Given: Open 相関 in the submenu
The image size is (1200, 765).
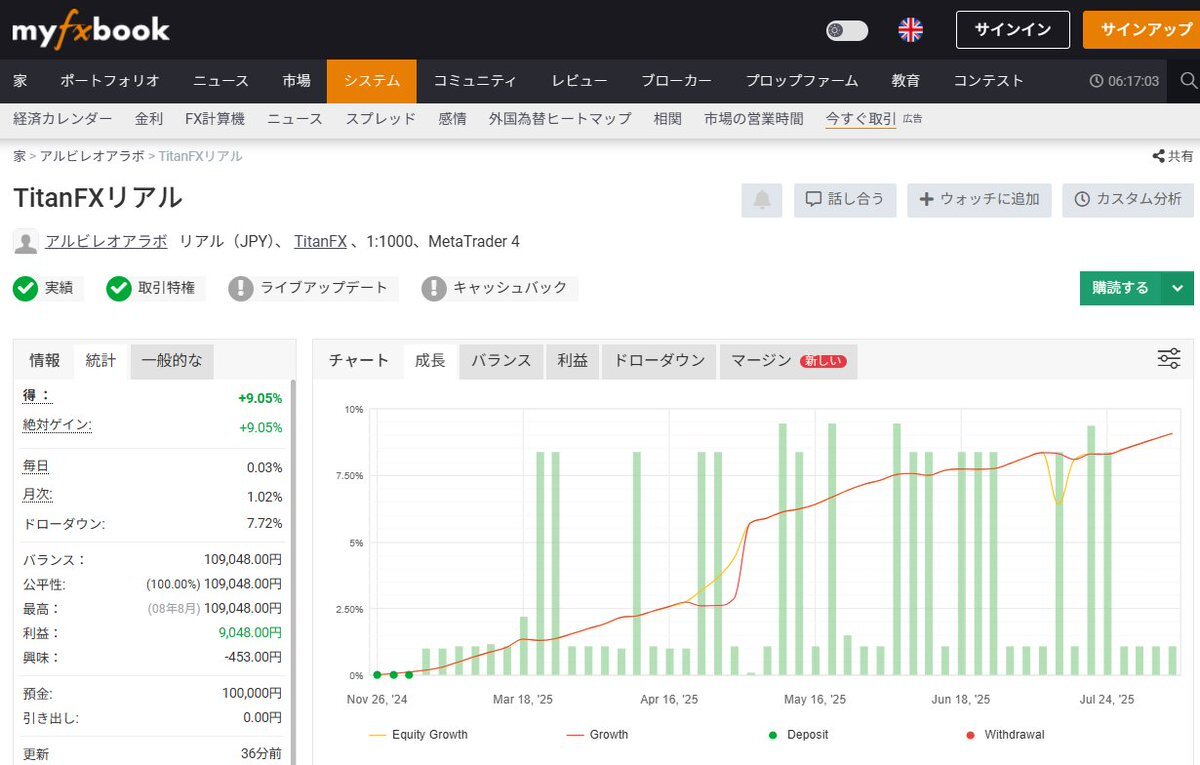Looking at the screenshot, I should click(668, 119).
